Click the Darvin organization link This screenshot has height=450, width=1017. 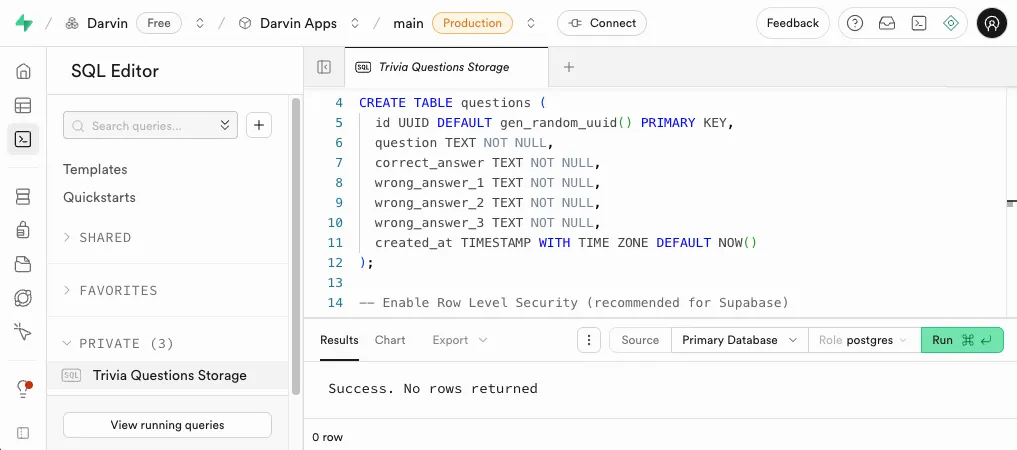[108, 23]
